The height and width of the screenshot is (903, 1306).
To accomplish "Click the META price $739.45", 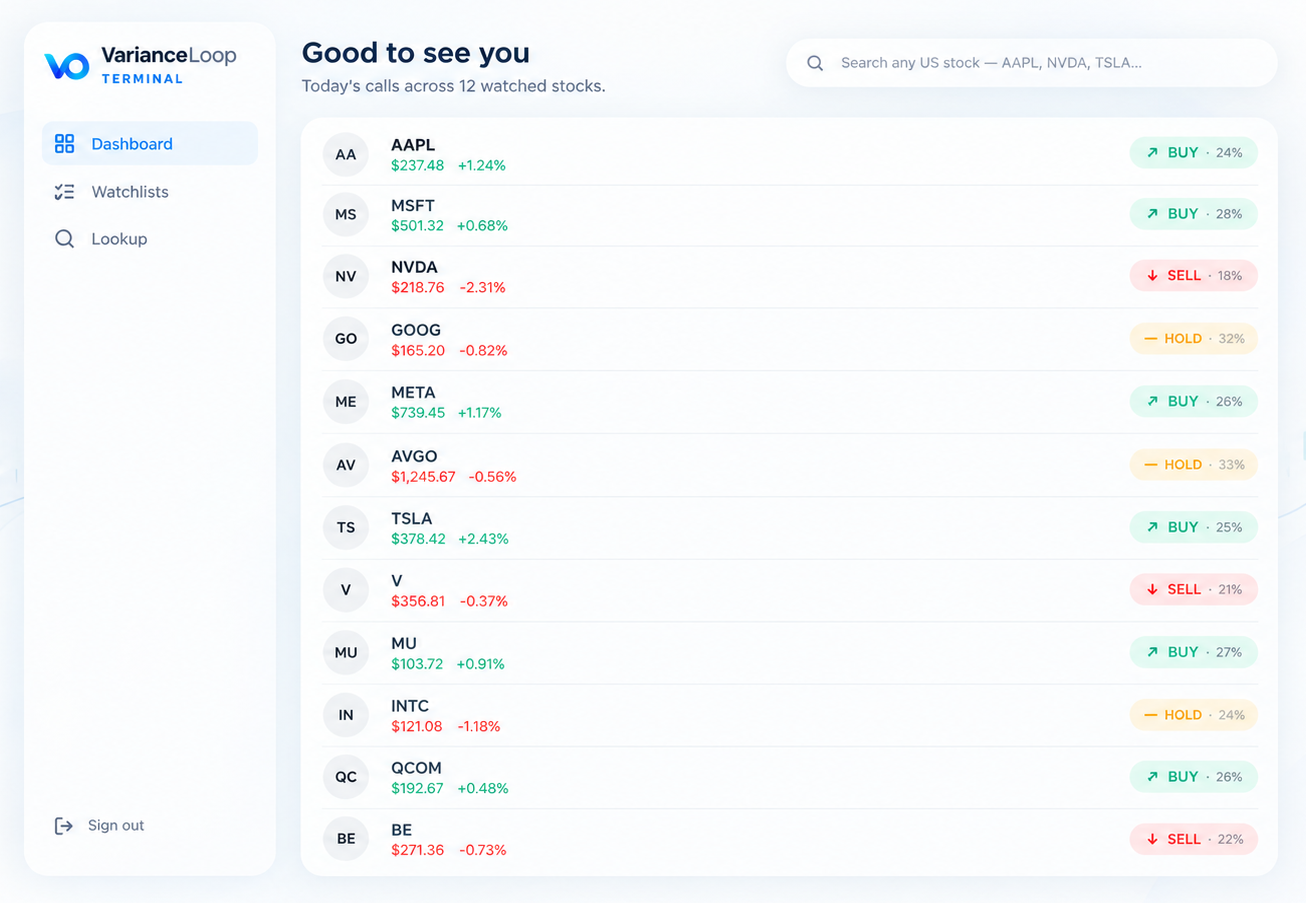I will point(418,413).
